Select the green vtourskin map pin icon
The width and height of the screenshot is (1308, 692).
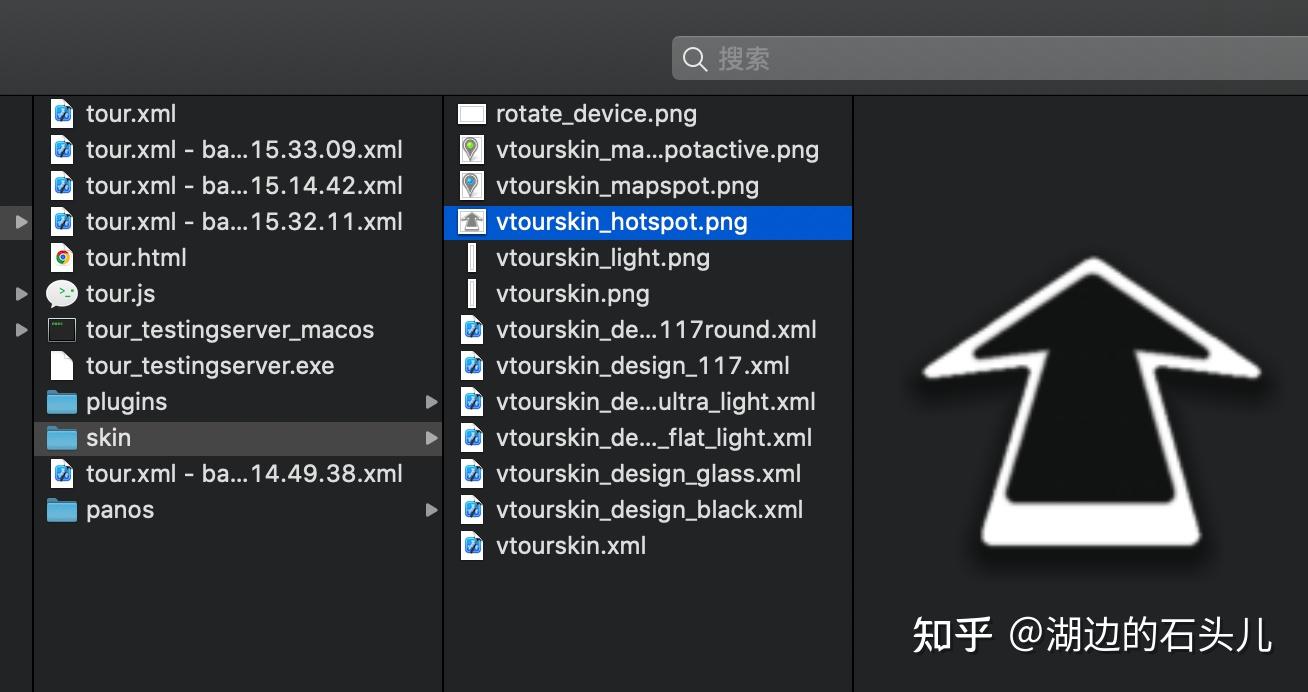pyautogui.click(x=470, y=149)
